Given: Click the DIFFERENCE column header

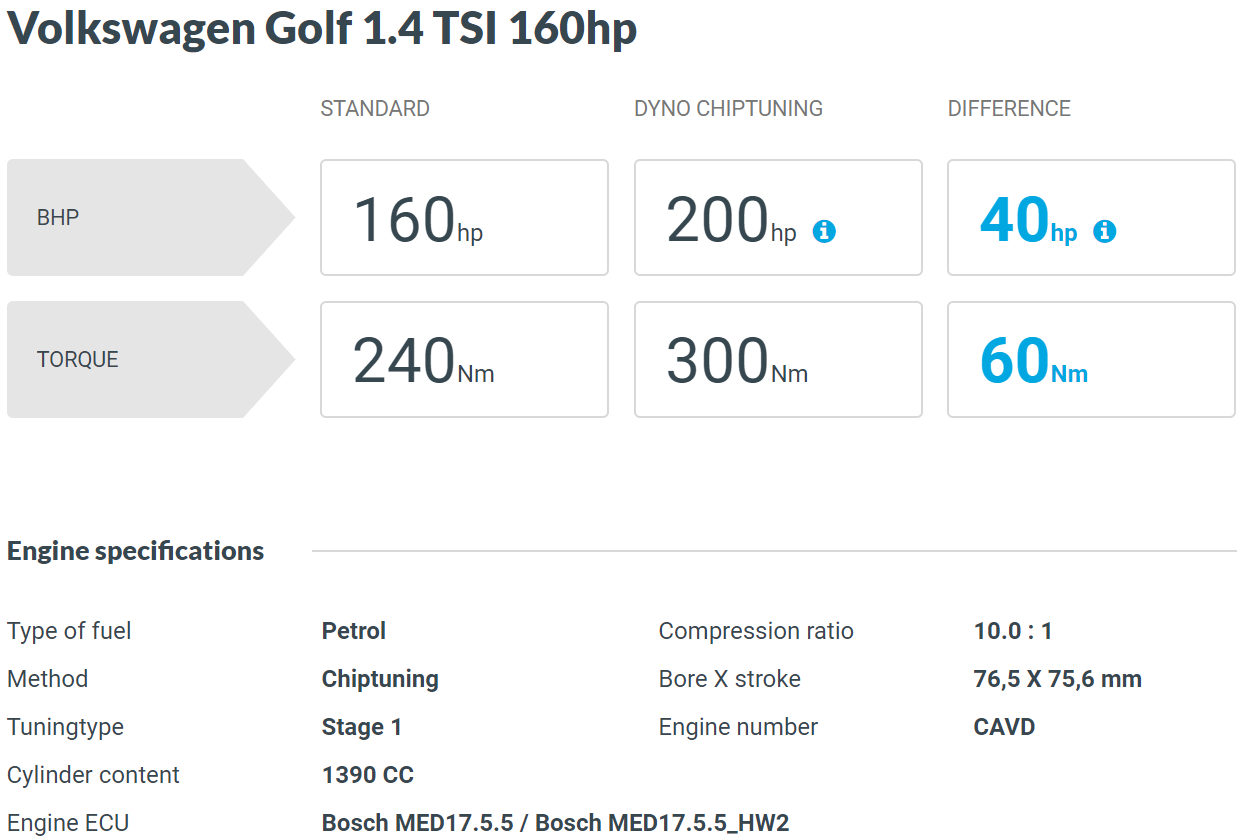Looking at the screenshot, I should (1009, 109).
